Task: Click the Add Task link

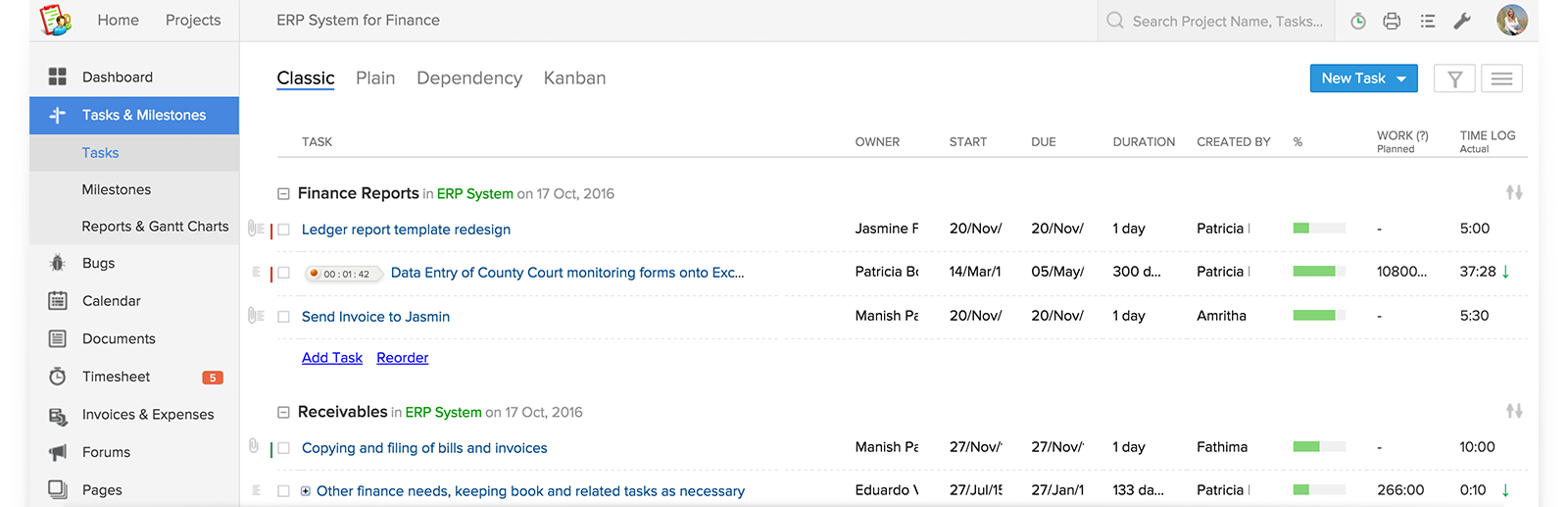Action: 331,358
